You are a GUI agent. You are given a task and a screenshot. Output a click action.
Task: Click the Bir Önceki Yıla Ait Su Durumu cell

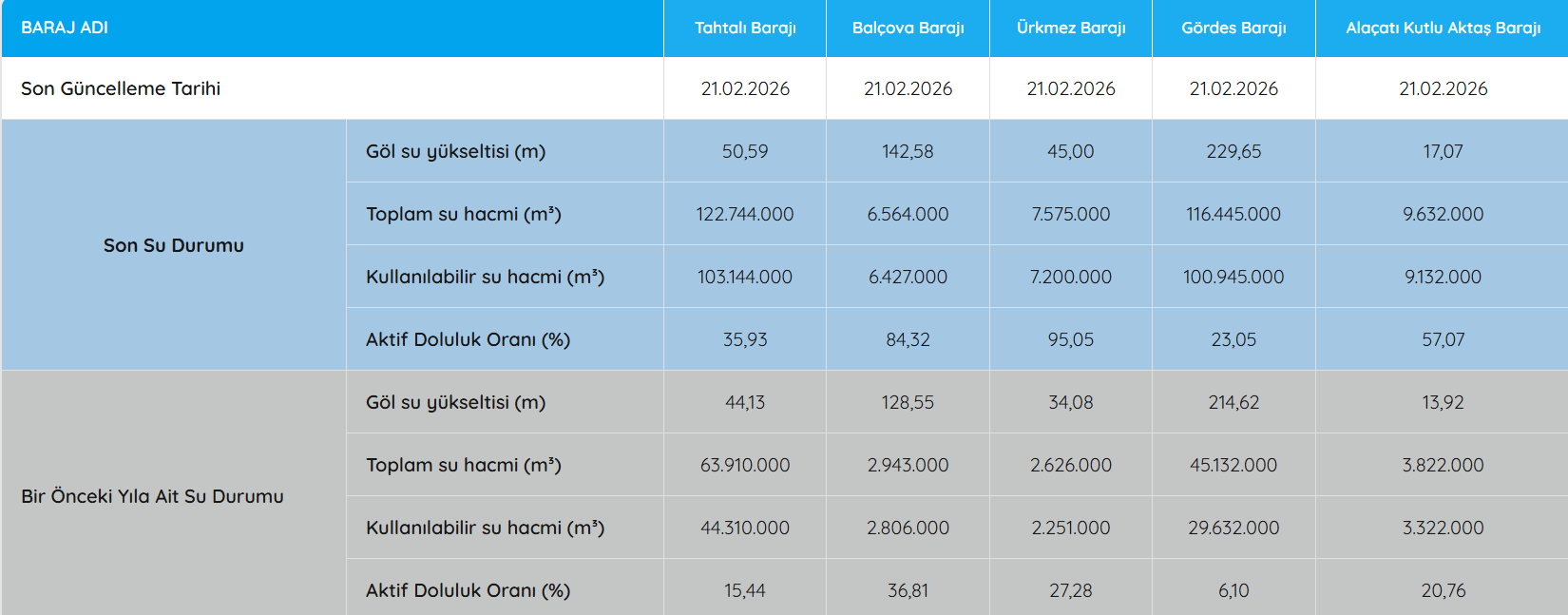click(152, 496)
